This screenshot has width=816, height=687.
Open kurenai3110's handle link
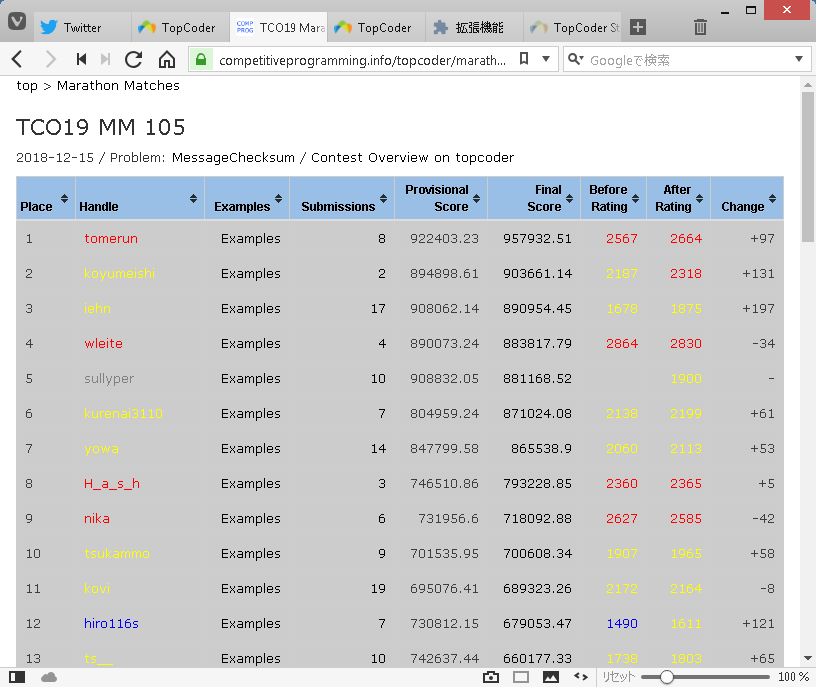pyautogui.click(x=123, y=413)
